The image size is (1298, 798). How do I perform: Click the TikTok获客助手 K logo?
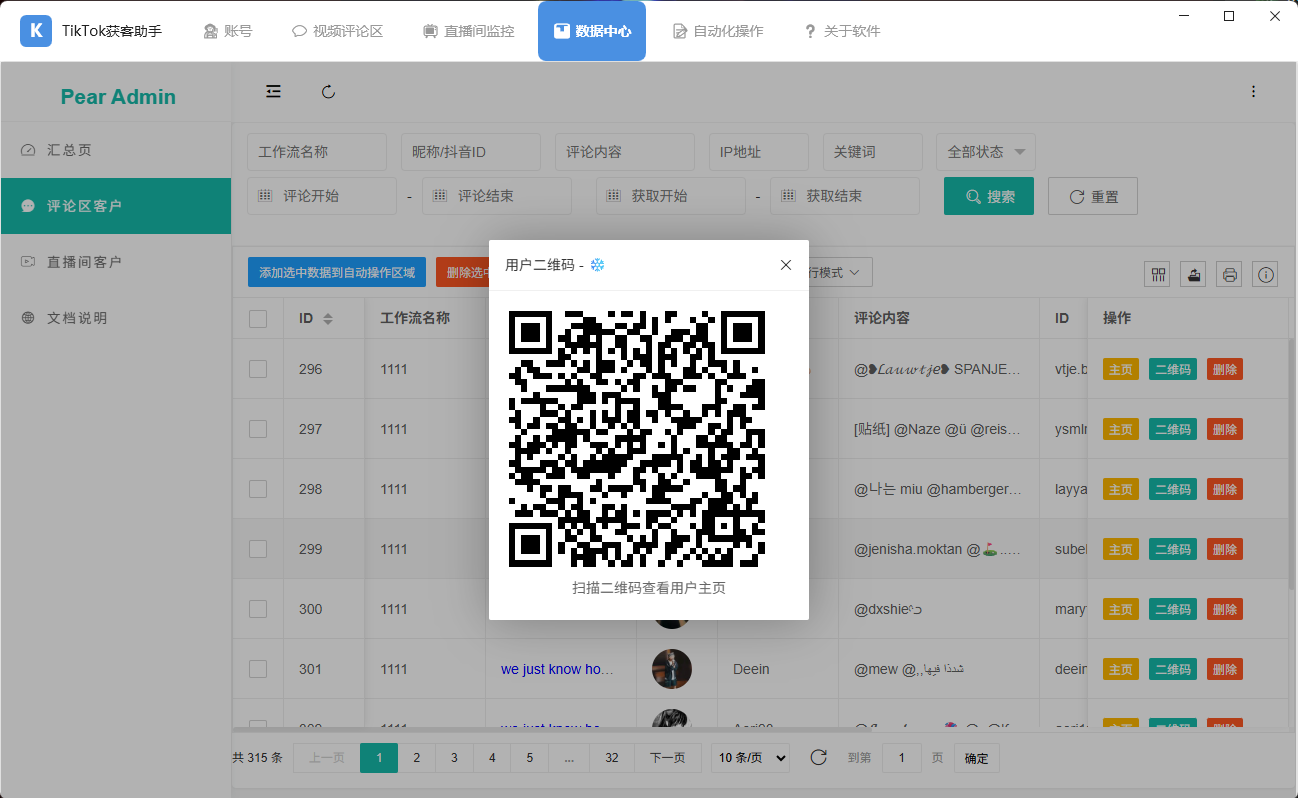click(36, 31)
